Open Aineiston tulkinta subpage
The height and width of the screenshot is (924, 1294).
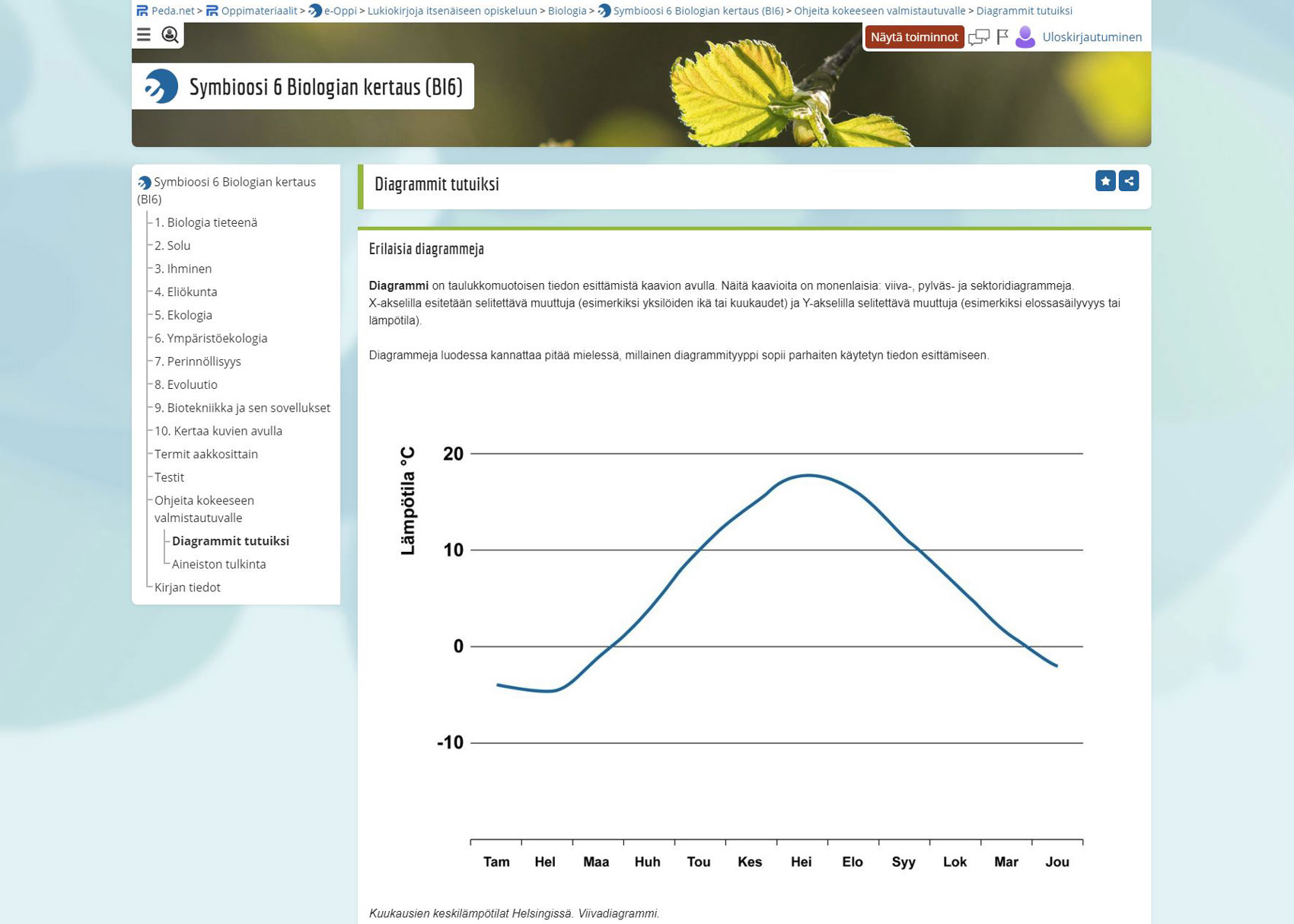218,564
